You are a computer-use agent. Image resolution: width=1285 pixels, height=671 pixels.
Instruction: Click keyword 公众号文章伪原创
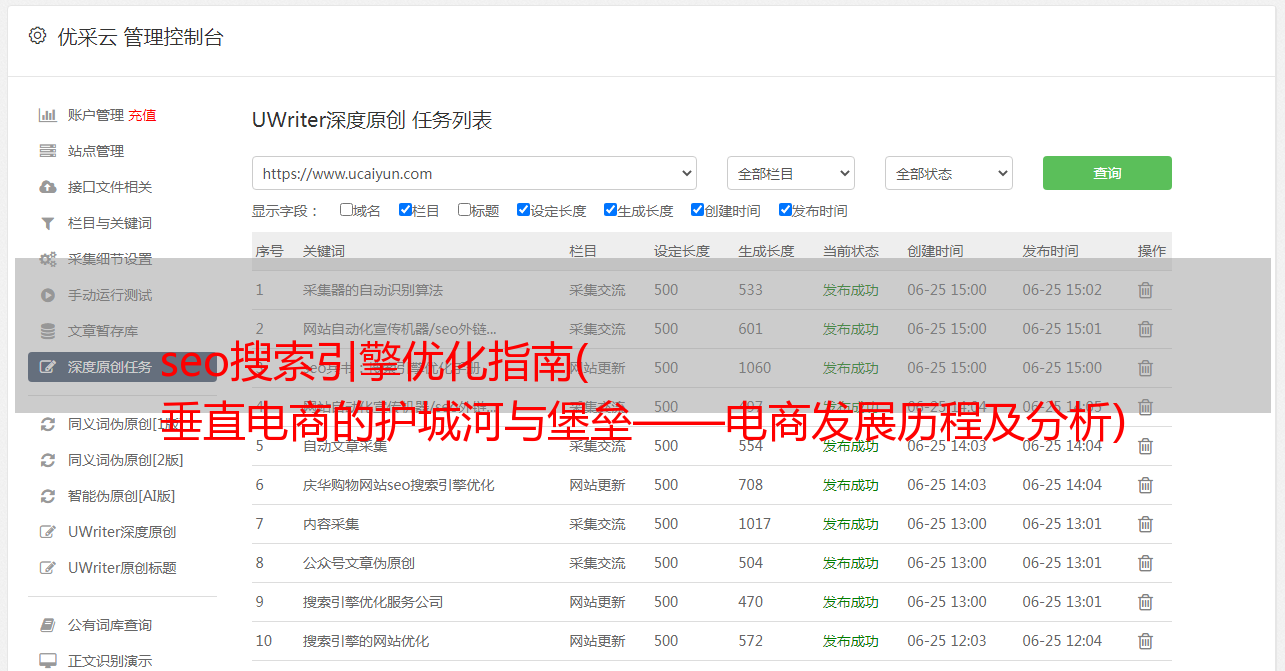click(359, 563)
